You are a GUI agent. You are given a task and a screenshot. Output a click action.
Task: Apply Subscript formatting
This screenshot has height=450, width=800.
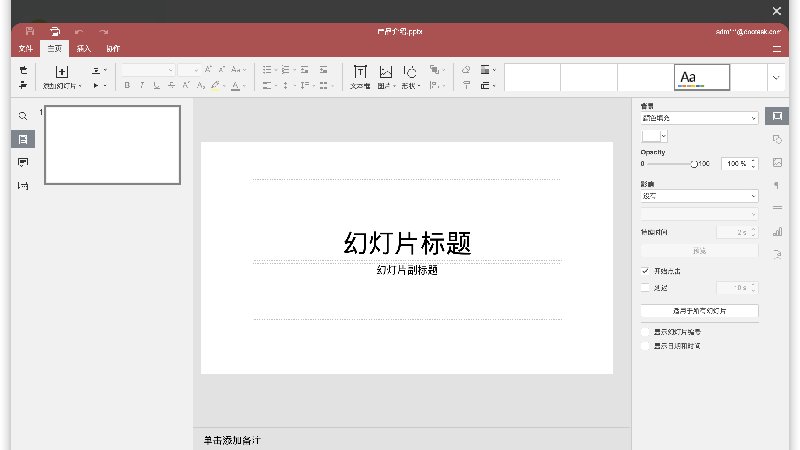tap(201, 85)
